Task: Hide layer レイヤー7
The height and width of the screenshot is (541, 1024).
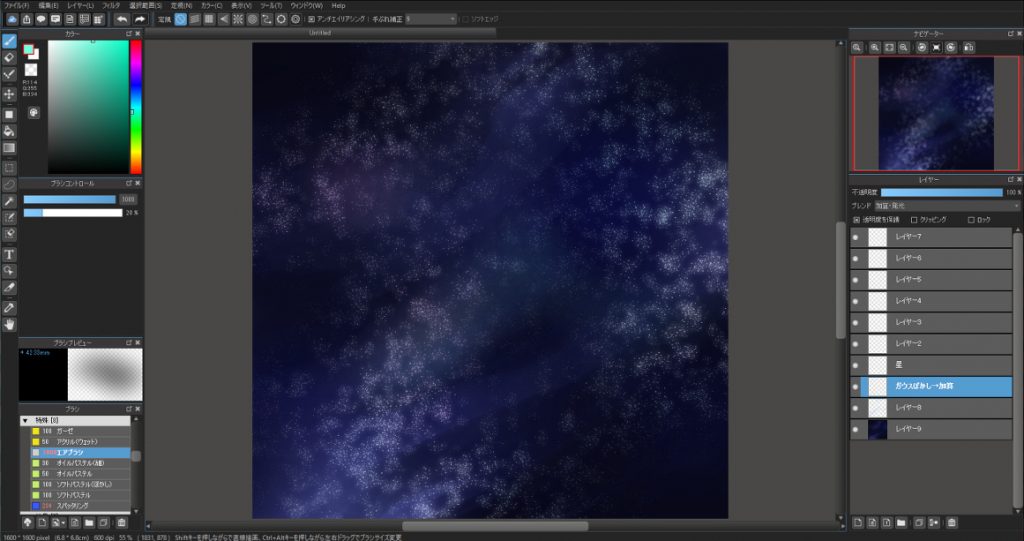Action: pos(856,237)
